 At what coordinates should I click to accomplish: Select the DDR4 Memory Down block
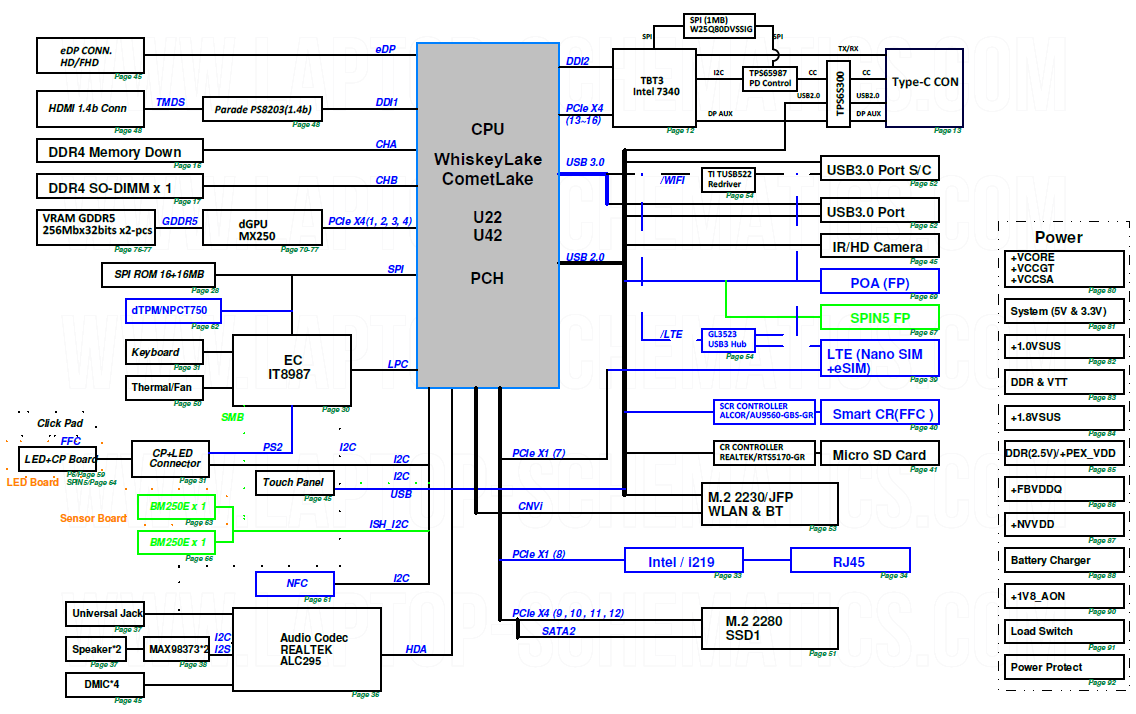120,151
